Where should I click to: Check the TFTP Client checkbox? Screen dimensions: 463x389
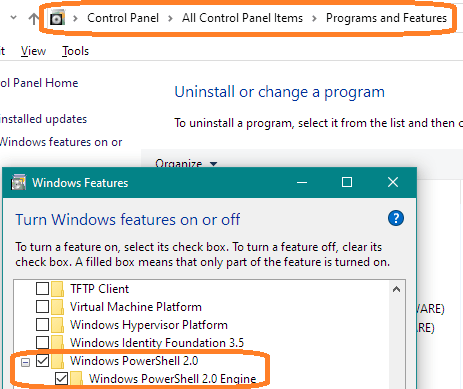tap(42, 289)
